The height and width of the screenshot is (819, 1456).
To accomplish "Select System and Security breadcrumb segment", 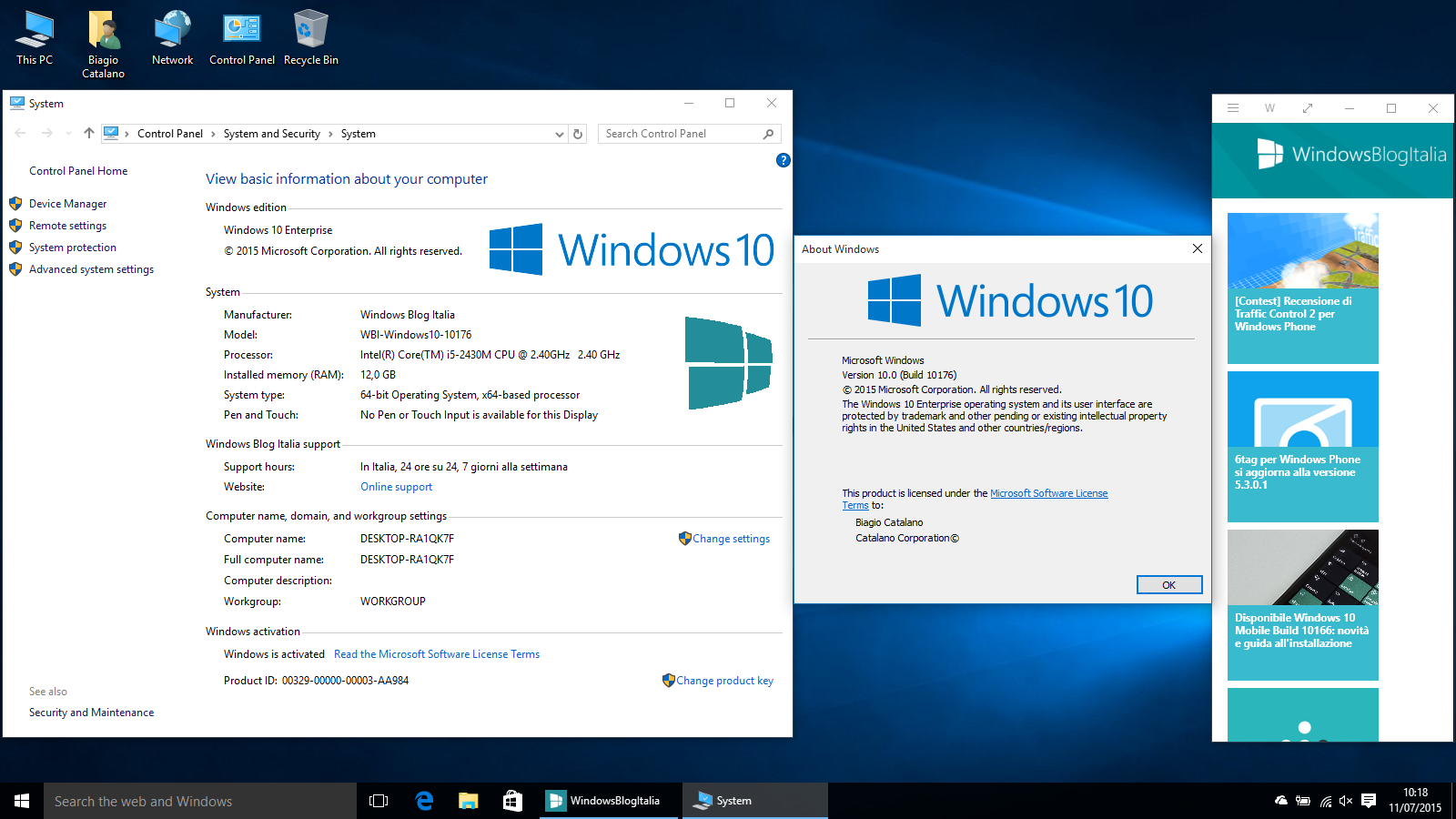I will point(272,134).
